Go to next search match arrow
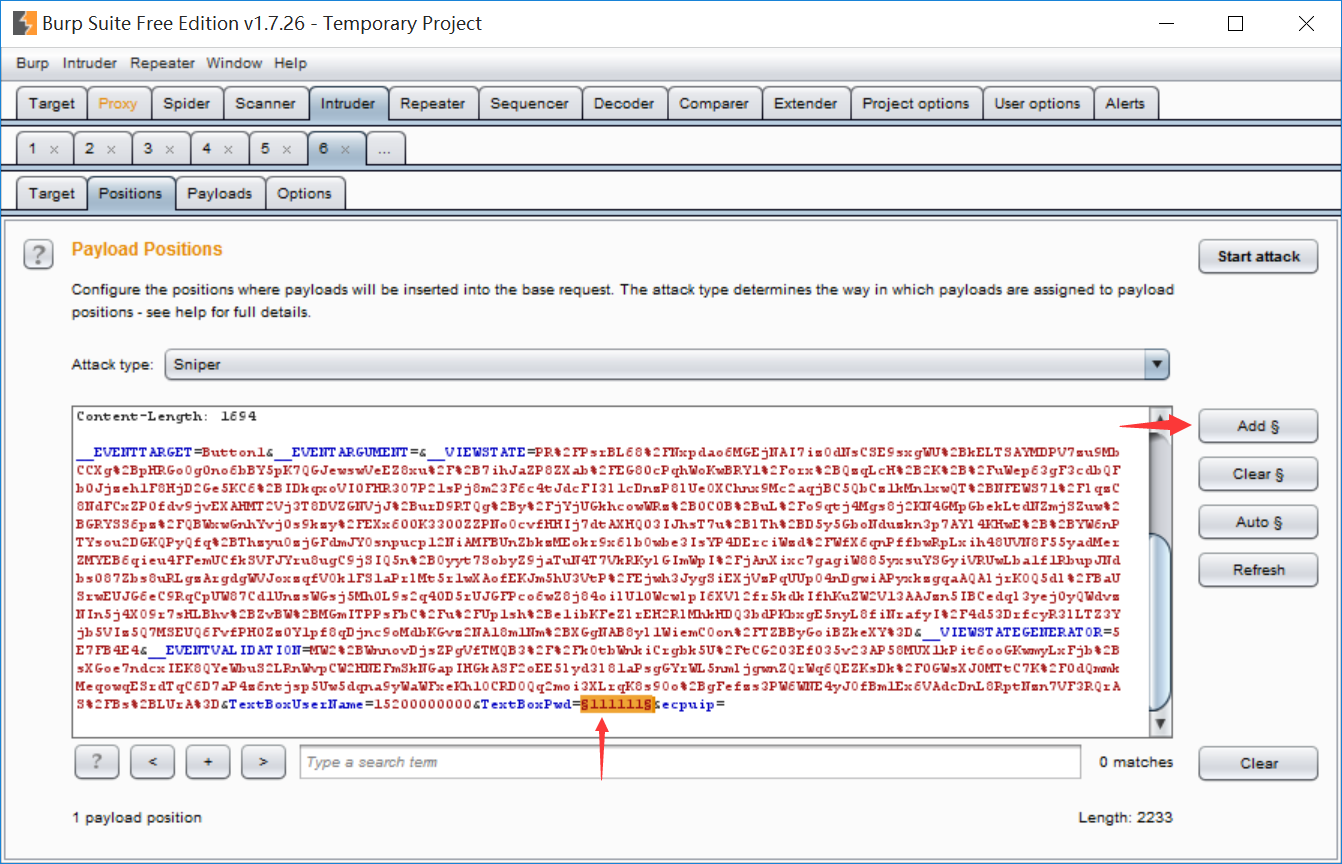Viewport: 1342px width, 864px height. (263, 762)
